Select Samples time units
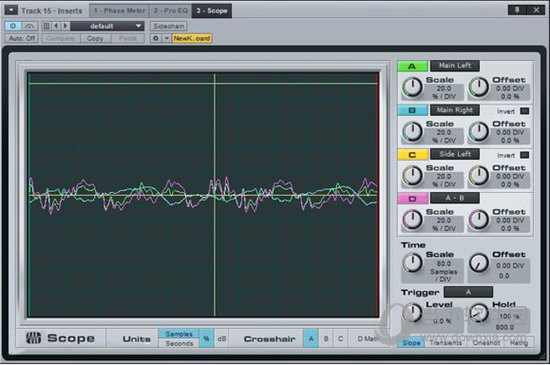 tap(179, 334)
